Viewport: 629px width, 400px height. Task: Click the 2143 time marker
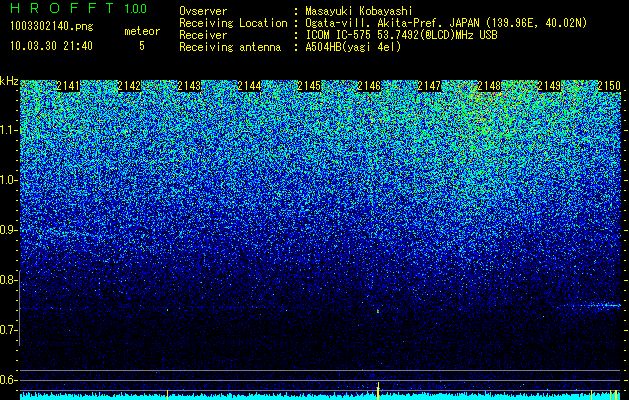(x=189, y=86)
